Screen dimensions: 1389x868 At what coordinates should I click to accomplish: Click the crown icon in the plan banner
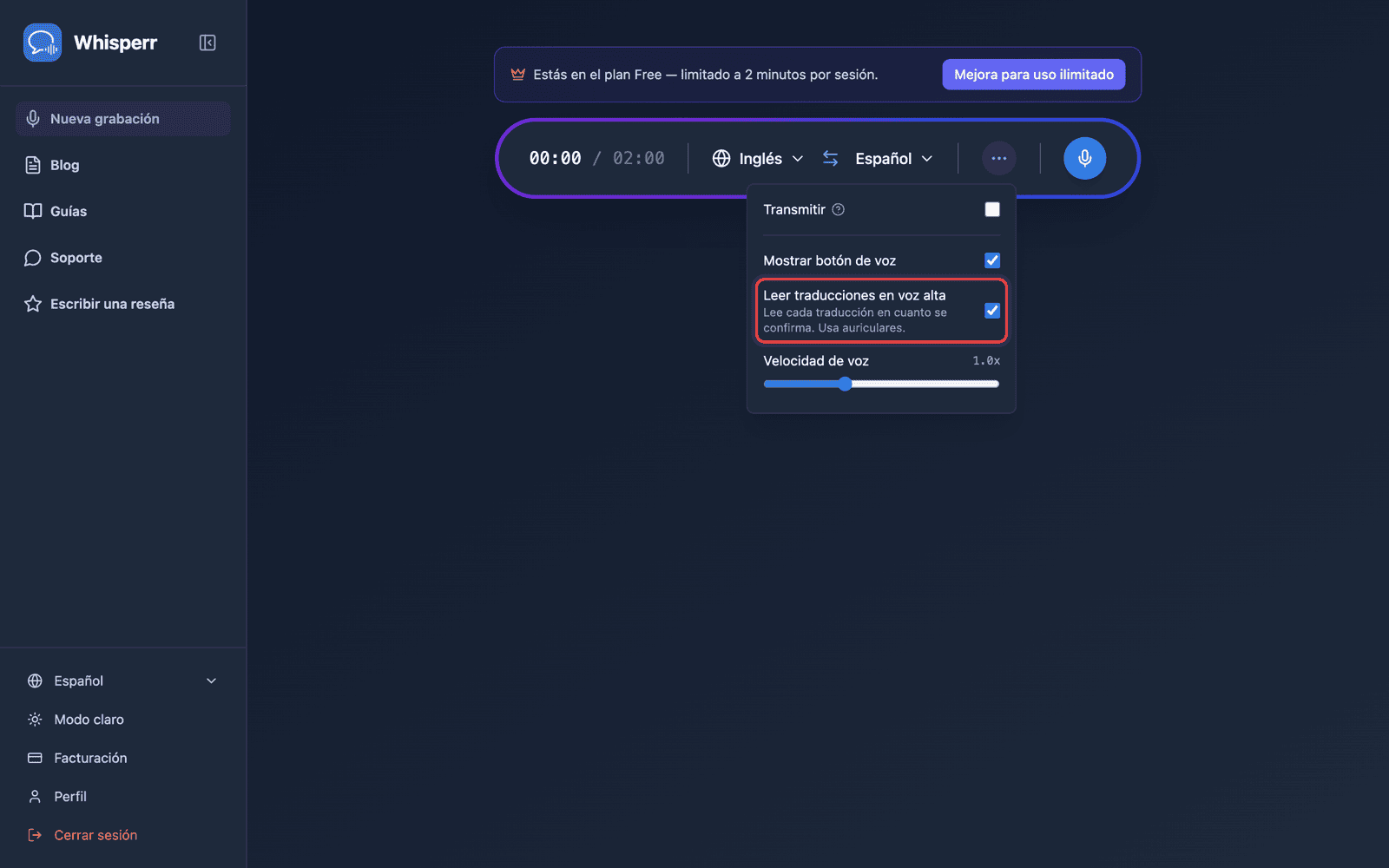click(518, 75)
